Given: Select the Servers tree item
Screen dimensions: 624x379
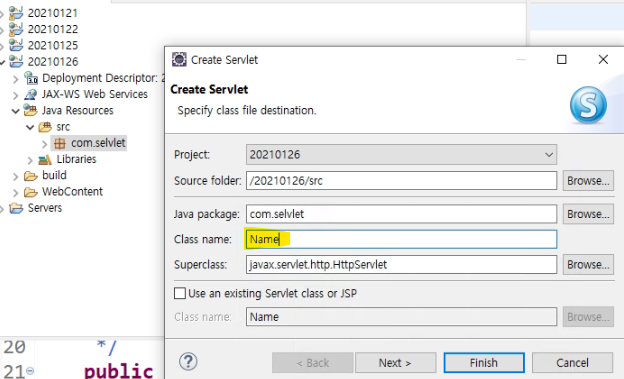Looking at the screenshot, I should click(x=45, y=208).
